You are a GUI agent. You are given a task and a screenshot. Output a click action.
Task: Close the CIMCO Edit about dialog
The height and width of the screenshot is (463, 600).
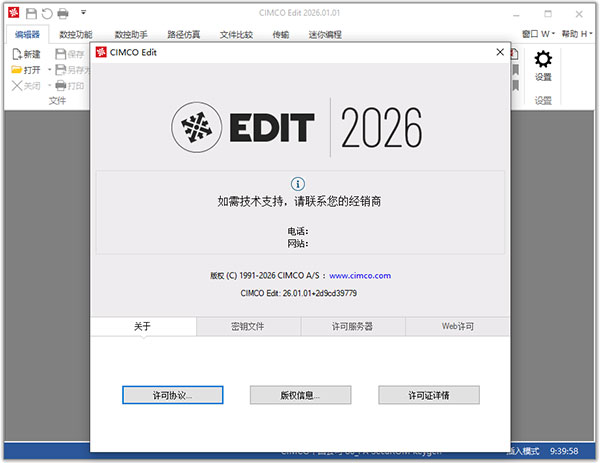(500, 52)
